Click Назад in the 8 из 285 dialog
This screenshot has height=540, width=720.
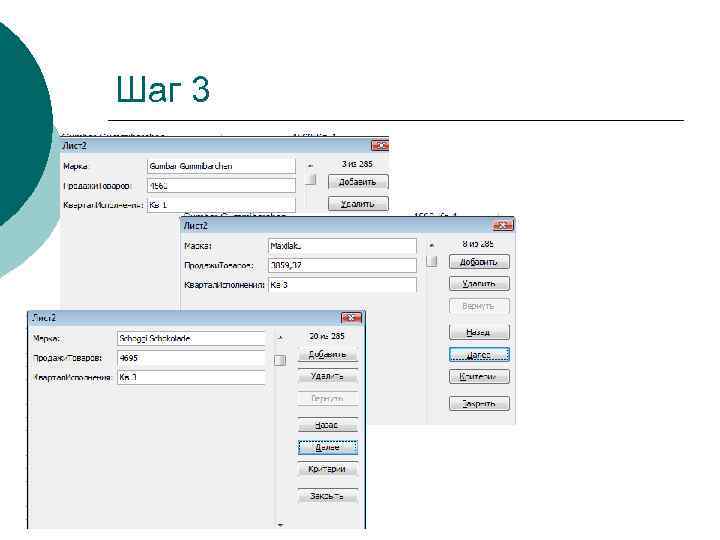click(x=479, y=332)
